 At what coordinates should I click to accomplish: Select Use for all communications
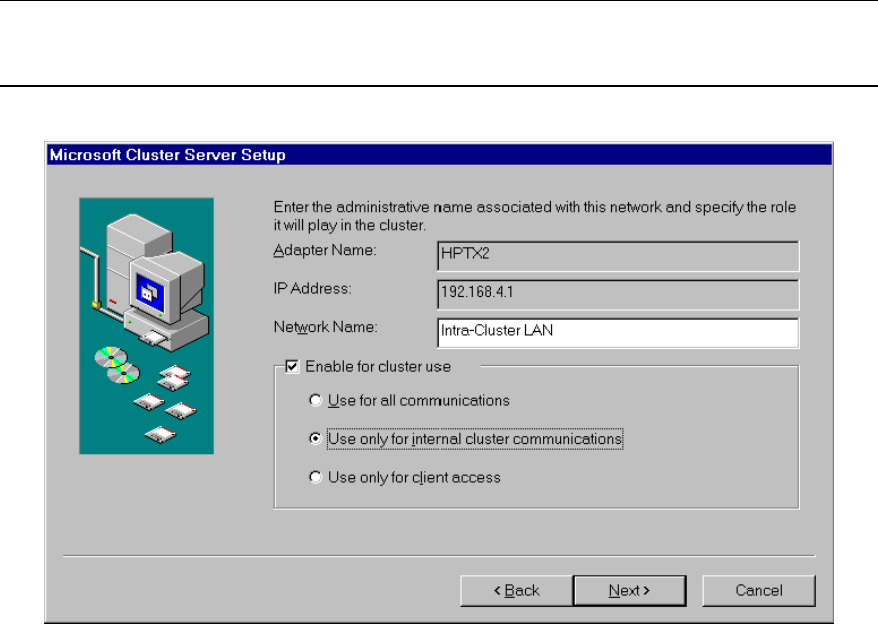coord(316,401)
